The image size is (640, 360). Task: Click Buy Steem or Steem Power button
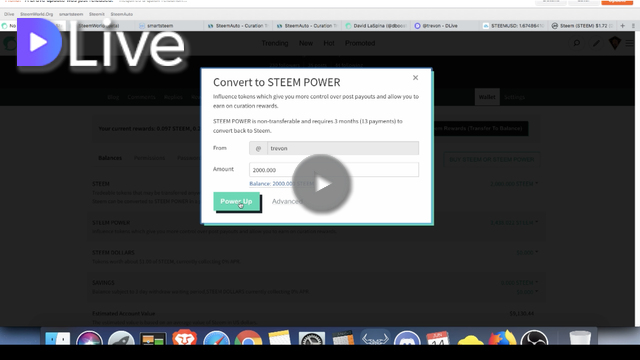[x=491, y=160]
